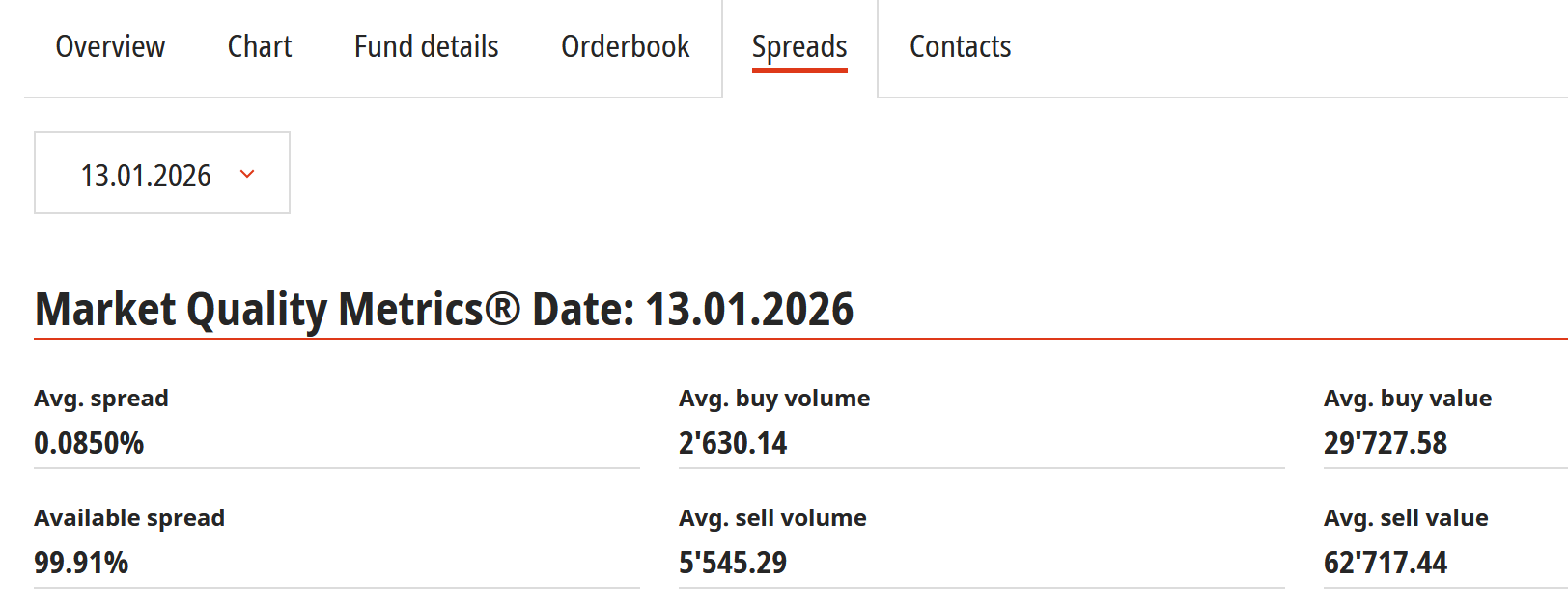
Task: Click the red chevron in the date selector
Action: [x=247, y=174]
